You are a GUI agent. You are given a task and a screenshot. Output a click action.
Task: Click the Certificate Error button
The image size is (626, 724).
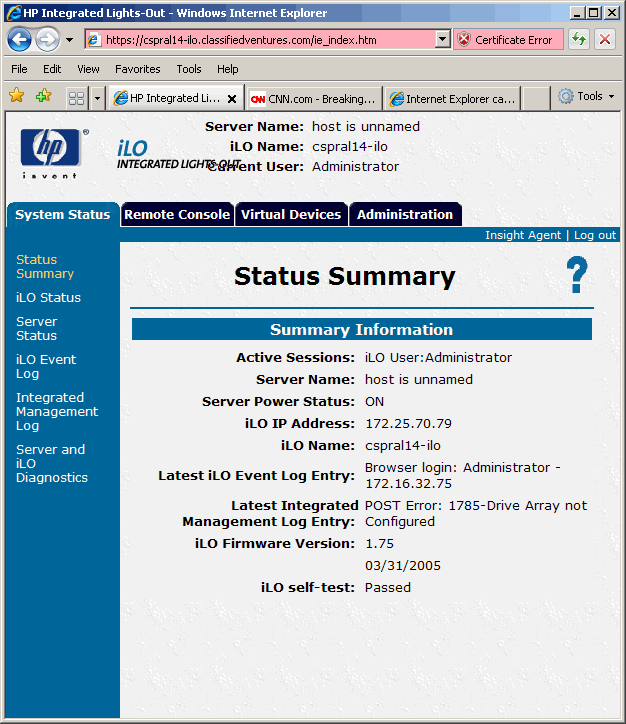(x=506, y=40)
